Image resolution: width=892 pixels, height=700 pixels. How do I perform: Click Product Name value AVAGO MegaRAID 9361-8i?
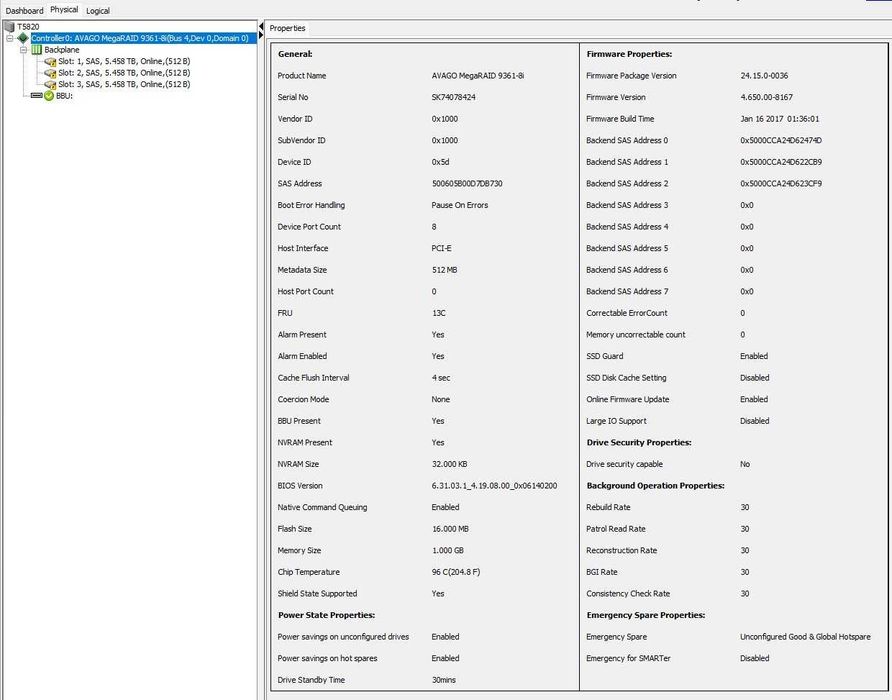[478, 76]
